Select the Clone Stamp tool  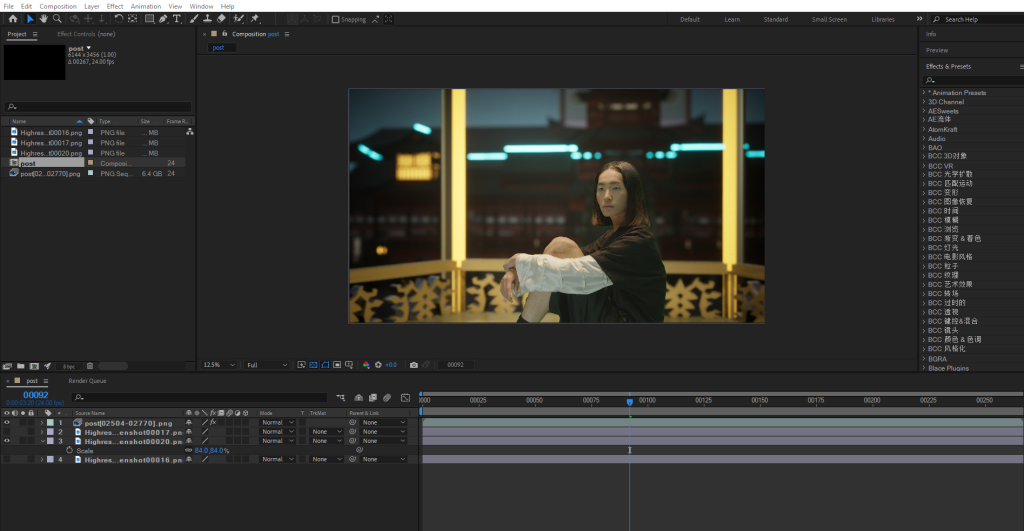click(207, 19)
